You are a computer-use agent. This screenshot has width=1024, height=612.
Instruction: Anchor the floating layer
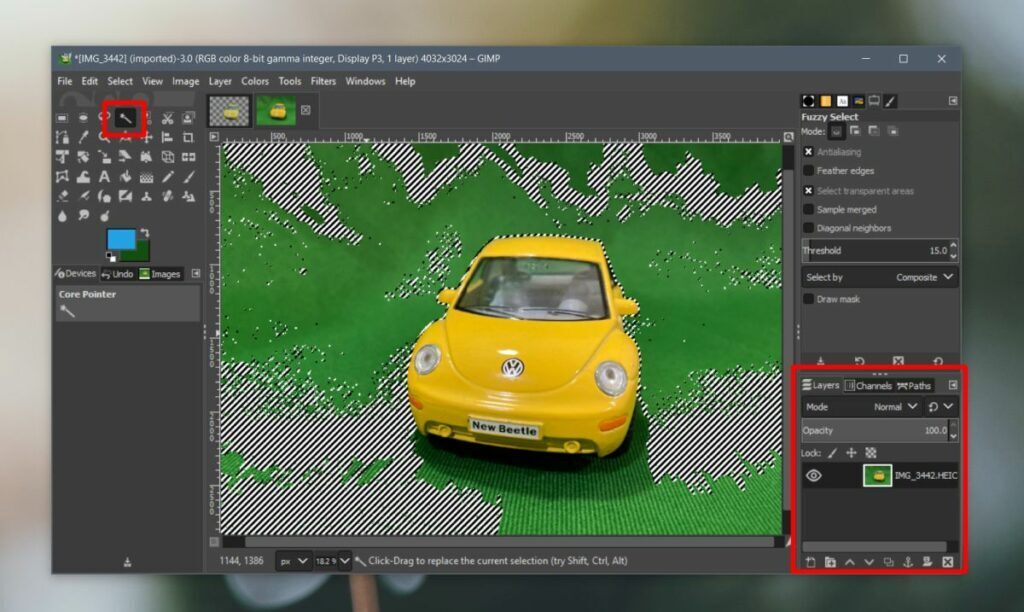click(908, 561)
